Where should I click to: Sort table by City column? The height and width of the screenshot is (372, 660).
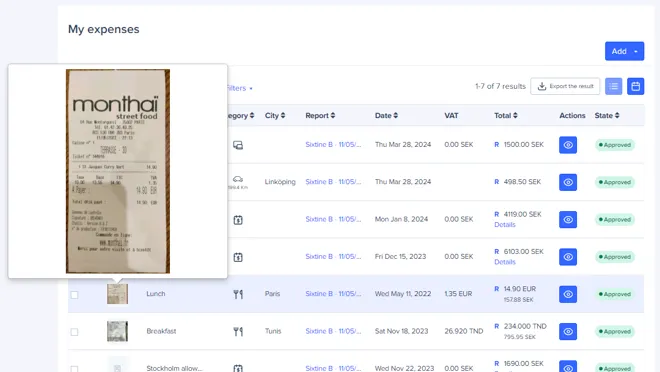pos(275,115)
